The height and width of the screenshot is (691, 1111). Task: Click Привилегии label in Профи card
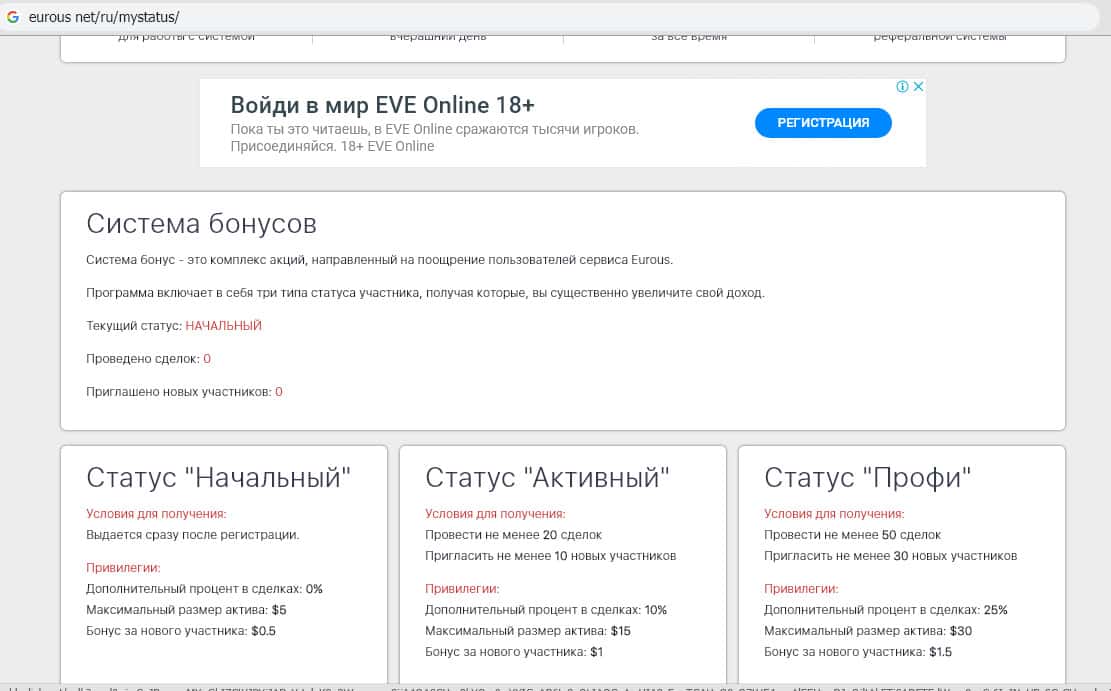[801, 589]
